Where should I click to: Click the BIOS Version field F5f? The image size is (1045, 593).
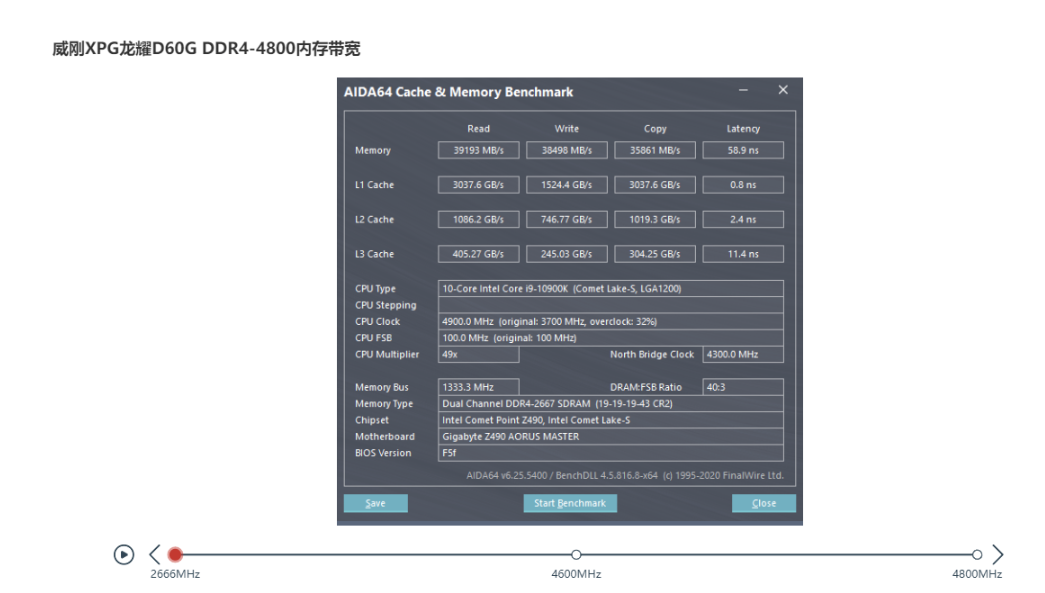point(610,453)
